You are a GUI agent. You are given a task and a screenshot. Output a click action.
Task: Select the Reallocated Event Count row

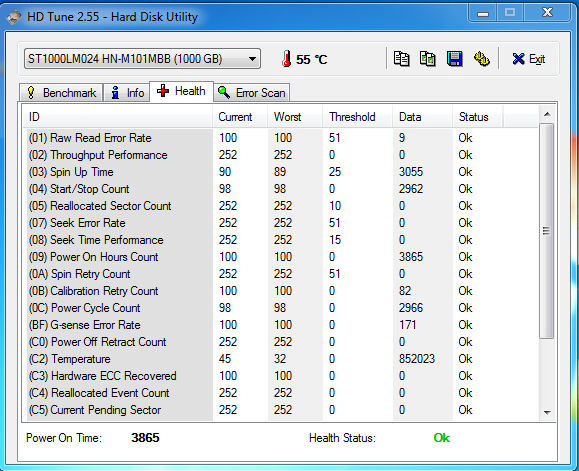281,393
